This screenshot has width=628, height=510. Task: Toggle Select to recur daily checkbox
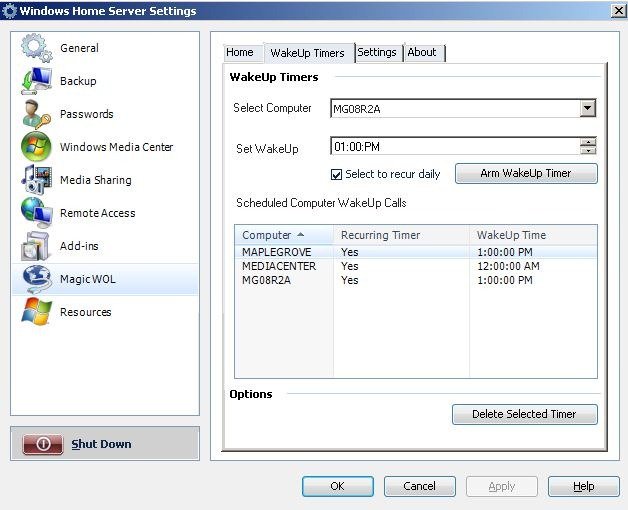pyautogui.click(x=336, y=174)
